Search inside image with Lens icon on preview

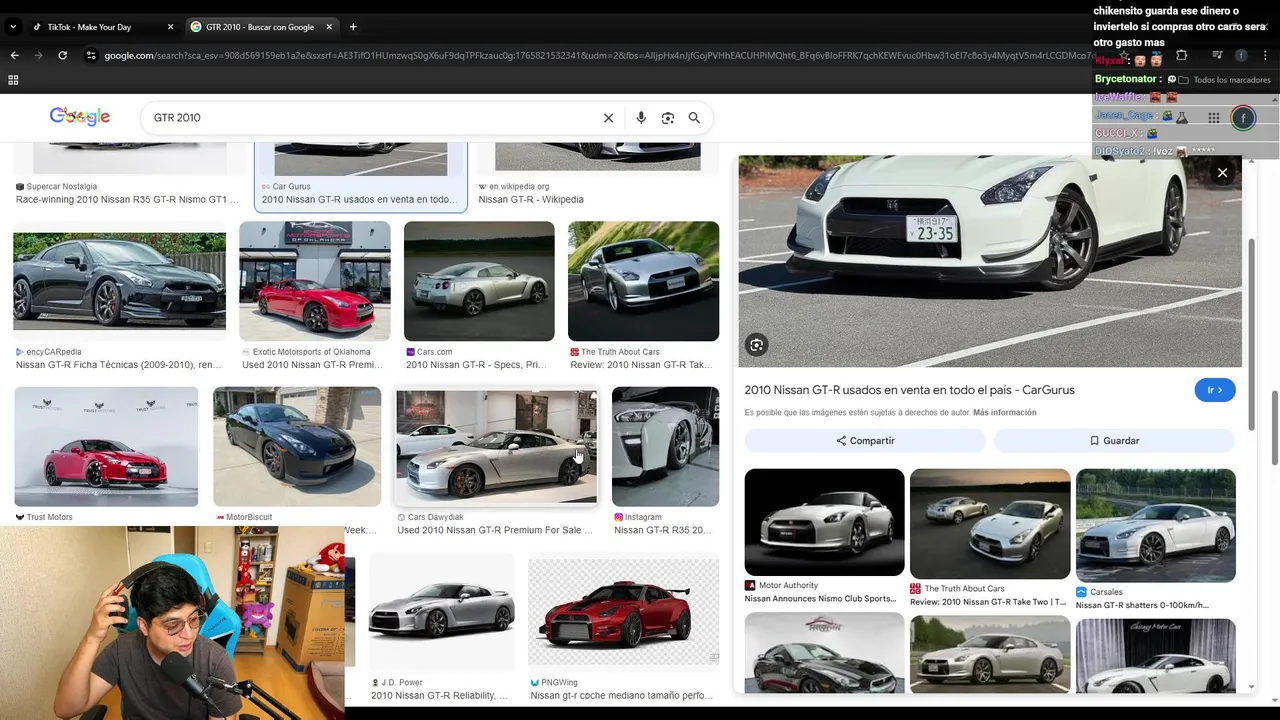click(x=757, y=345)
